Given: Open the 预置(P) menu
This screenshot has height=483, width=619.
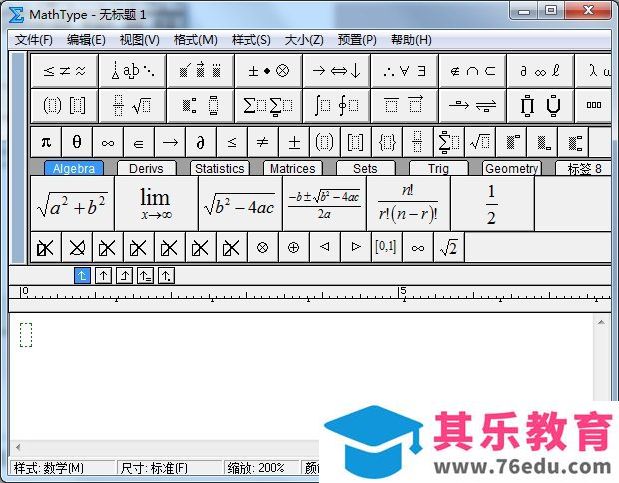Looking at the screenshot, I should pos(357,40).
